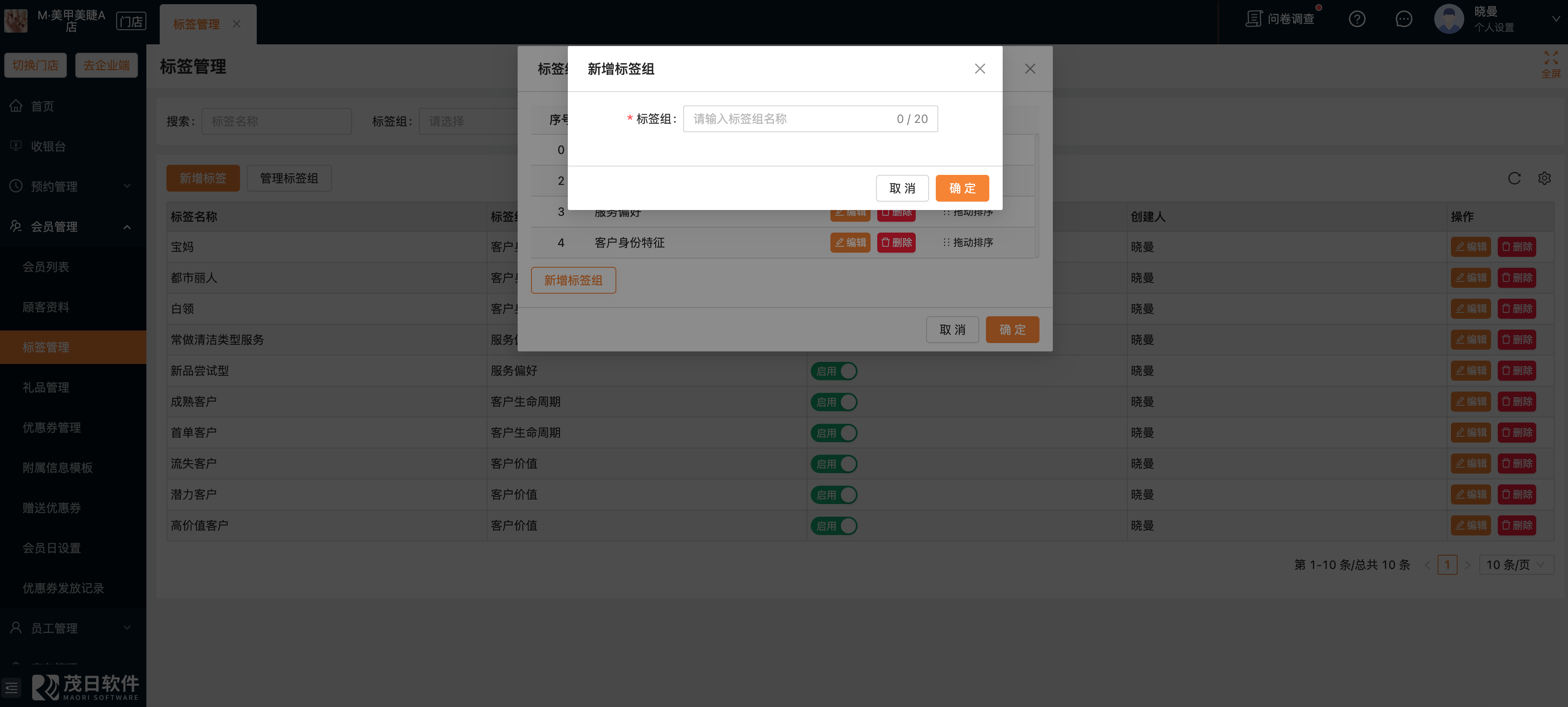Close the 新增标签组 dialog with X
Image resolution: width=1568 pixels, height=707 pixels.
pos(979,69)
